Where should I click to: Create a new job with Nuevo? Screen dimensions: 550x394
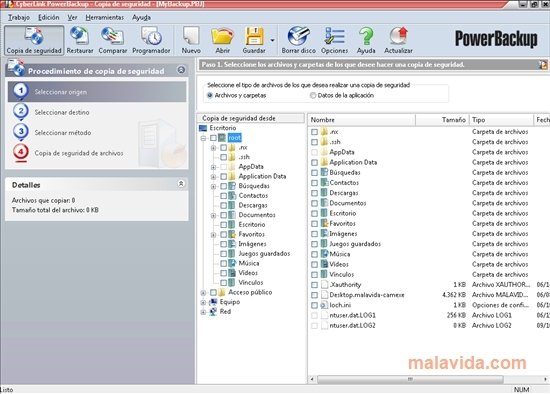tap(191, 40)
